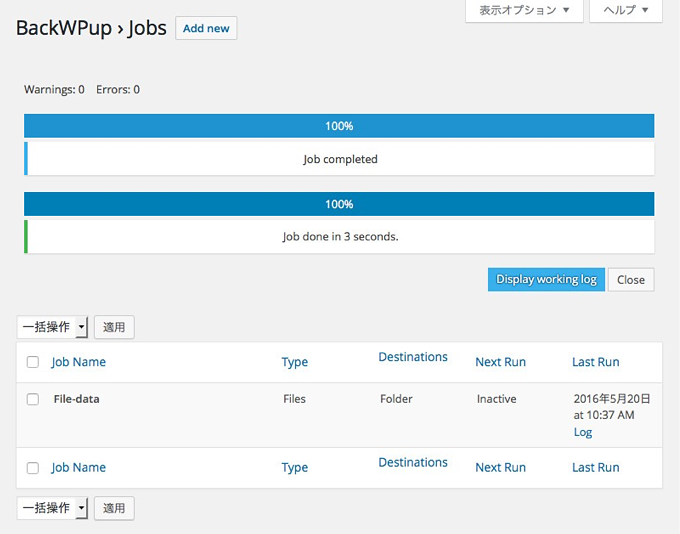The width and height of the screenshot is (680, 534).
Task: Click the Job done in 3 seconds message
Action: [x=340, y=237]
